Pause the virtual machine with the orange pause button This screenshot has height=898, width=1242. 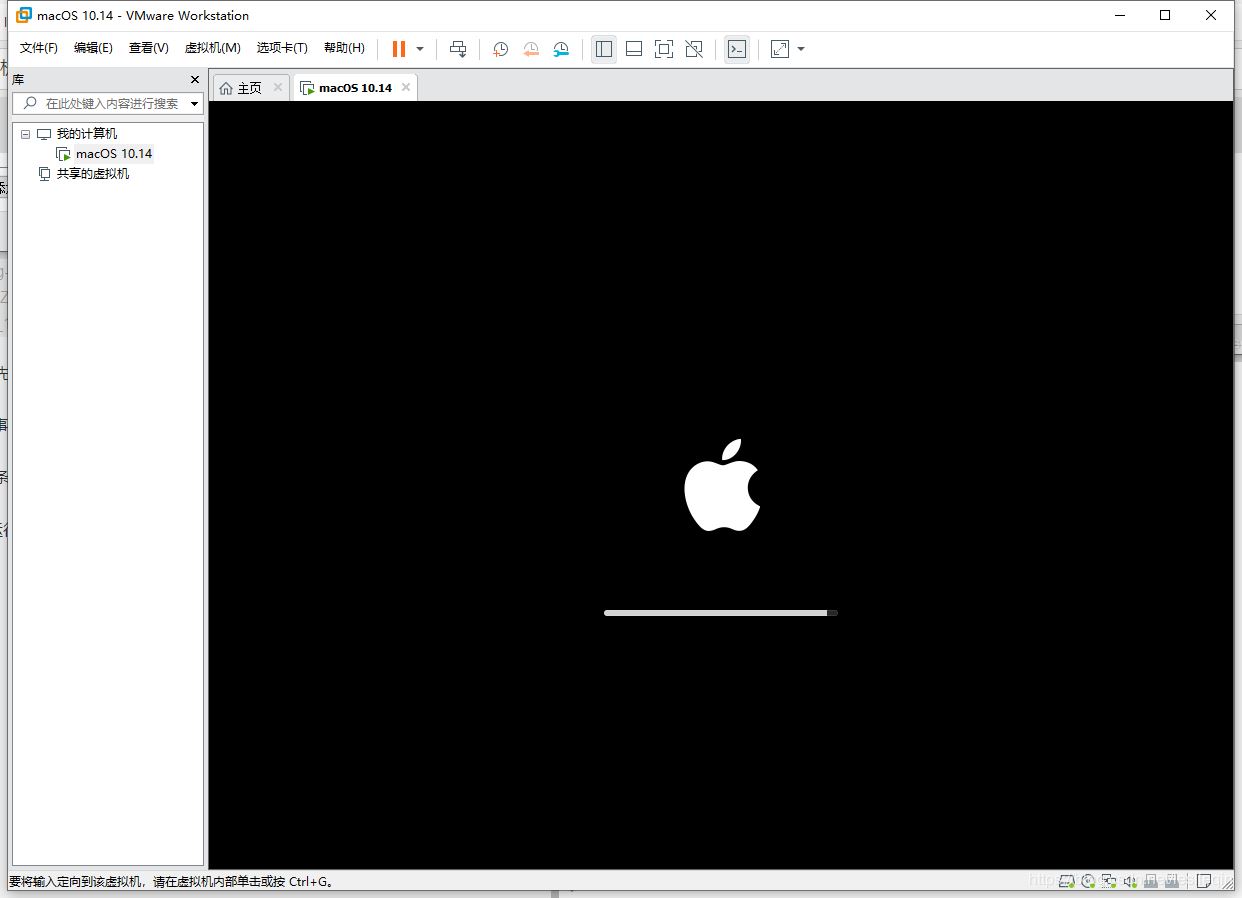tap(399, 49)
